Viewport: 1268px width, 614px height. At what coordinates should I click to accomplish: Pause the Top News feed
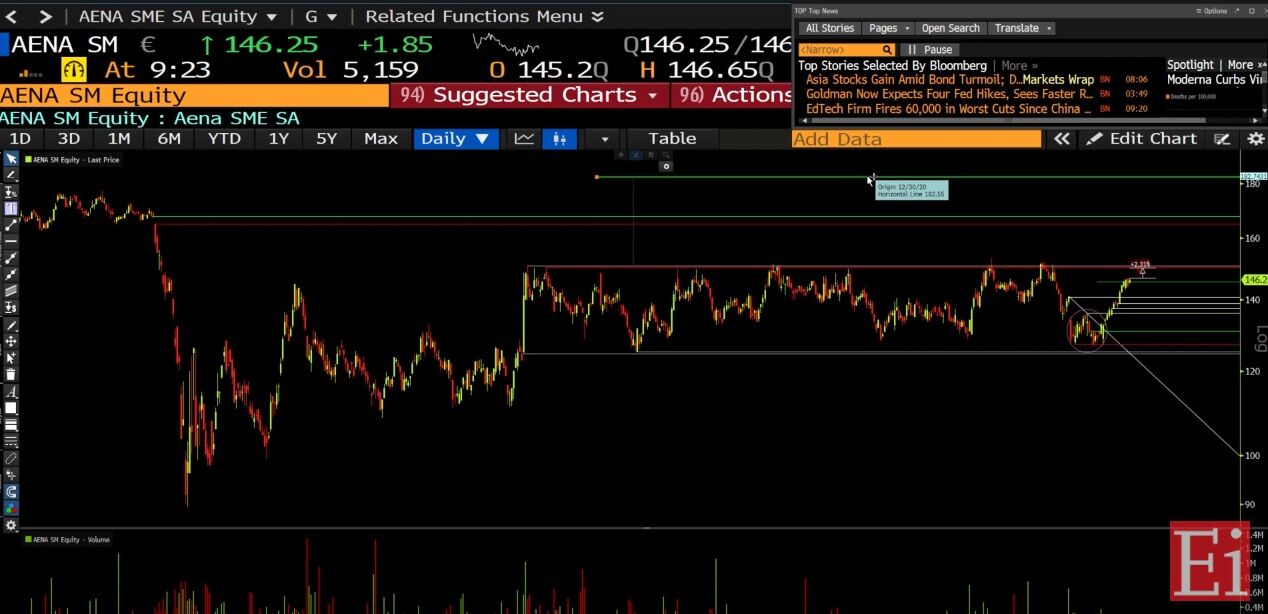[929, 49]
